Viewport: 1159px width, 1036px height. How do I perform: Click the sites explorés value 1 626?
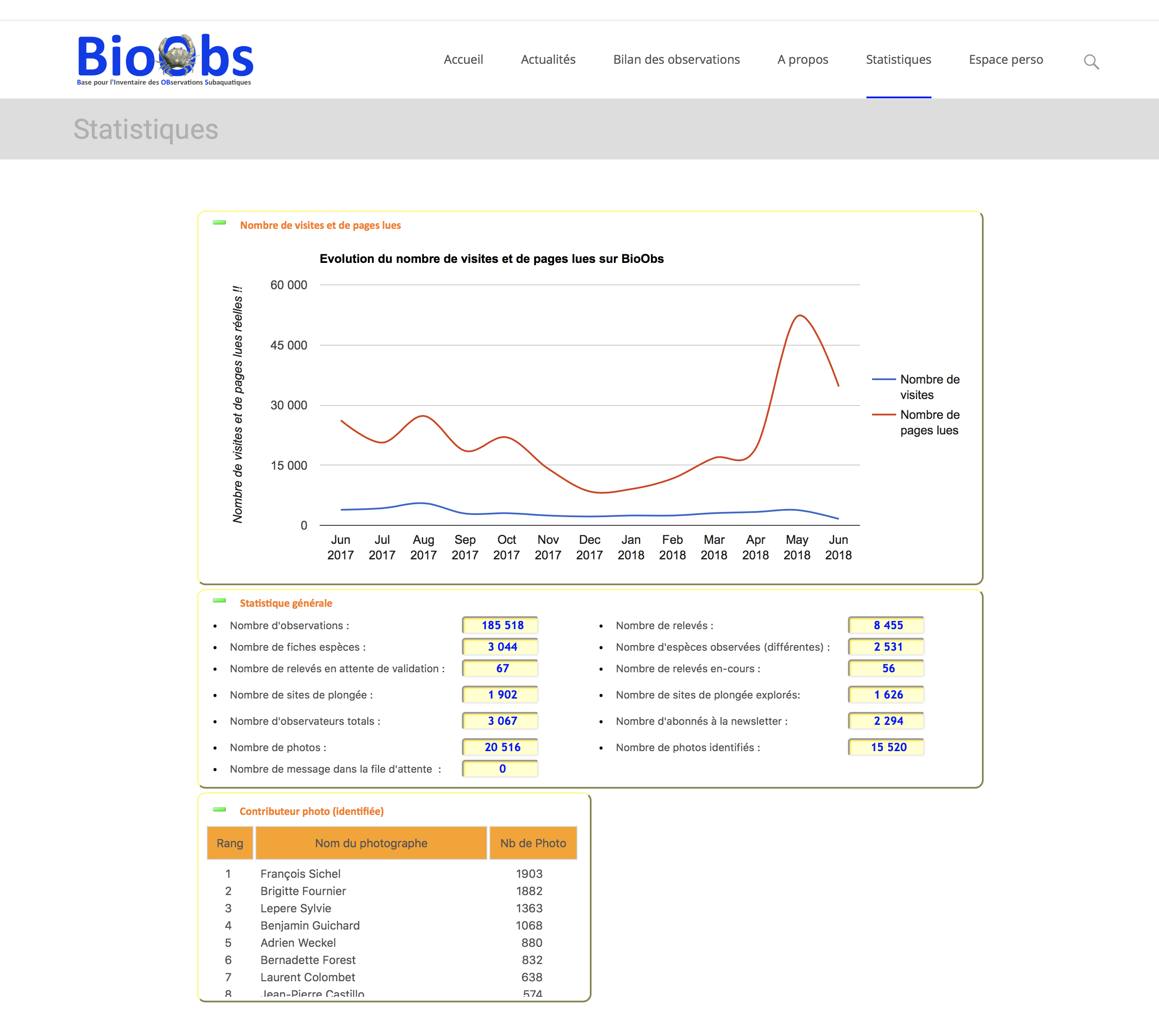pos(886,694)
